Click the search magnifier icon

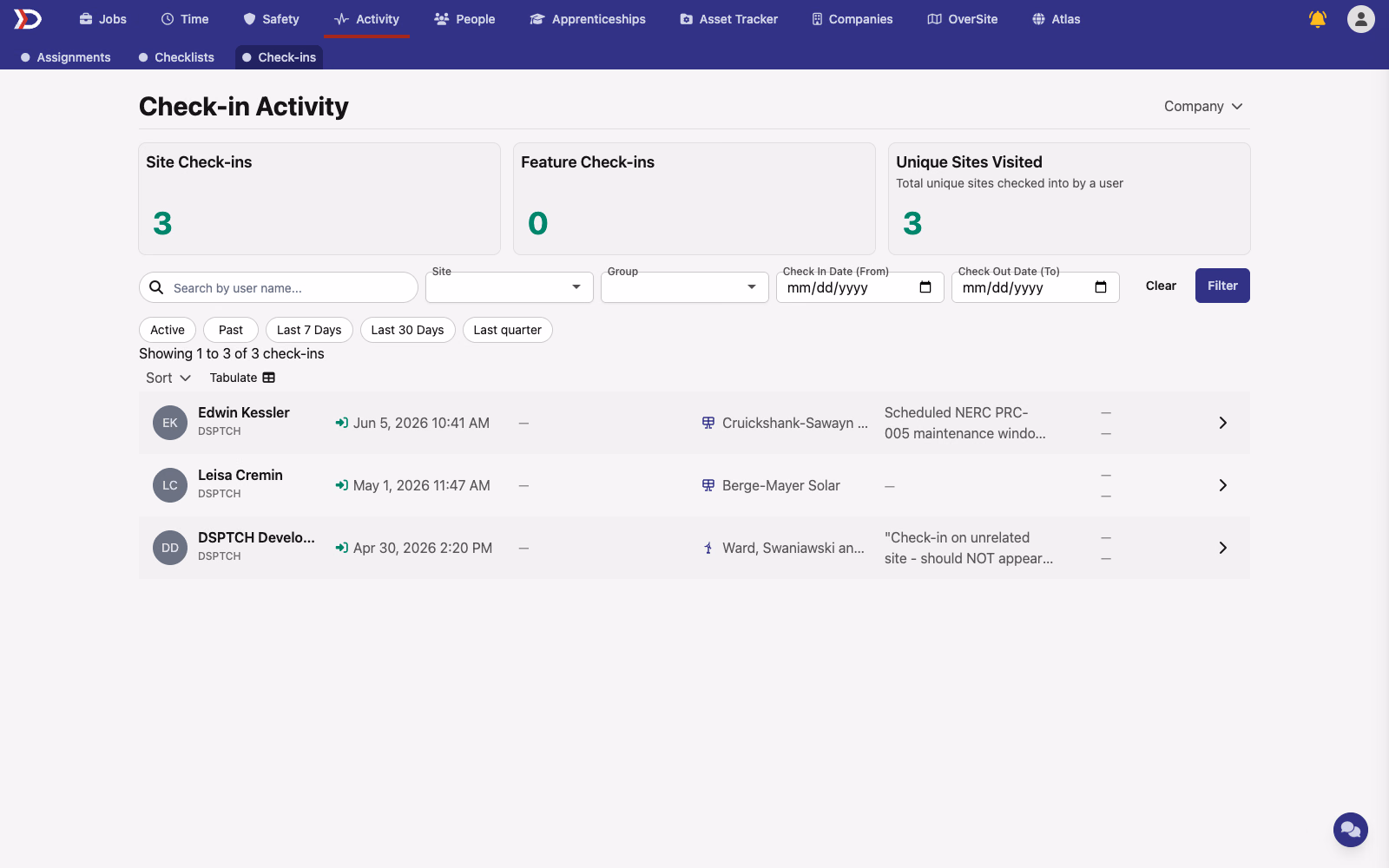(156, 287)
